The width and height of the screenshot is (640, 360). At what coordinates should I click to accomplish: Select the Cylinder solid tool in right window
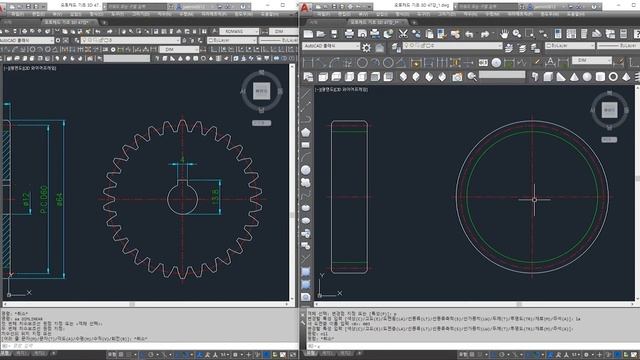600,77
